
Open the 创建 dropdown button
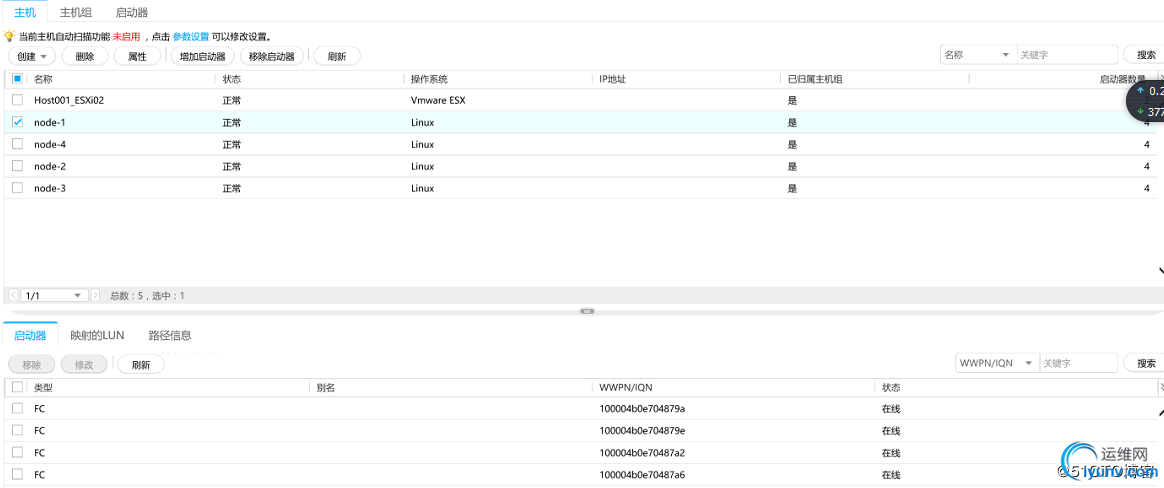pos(32,56)
